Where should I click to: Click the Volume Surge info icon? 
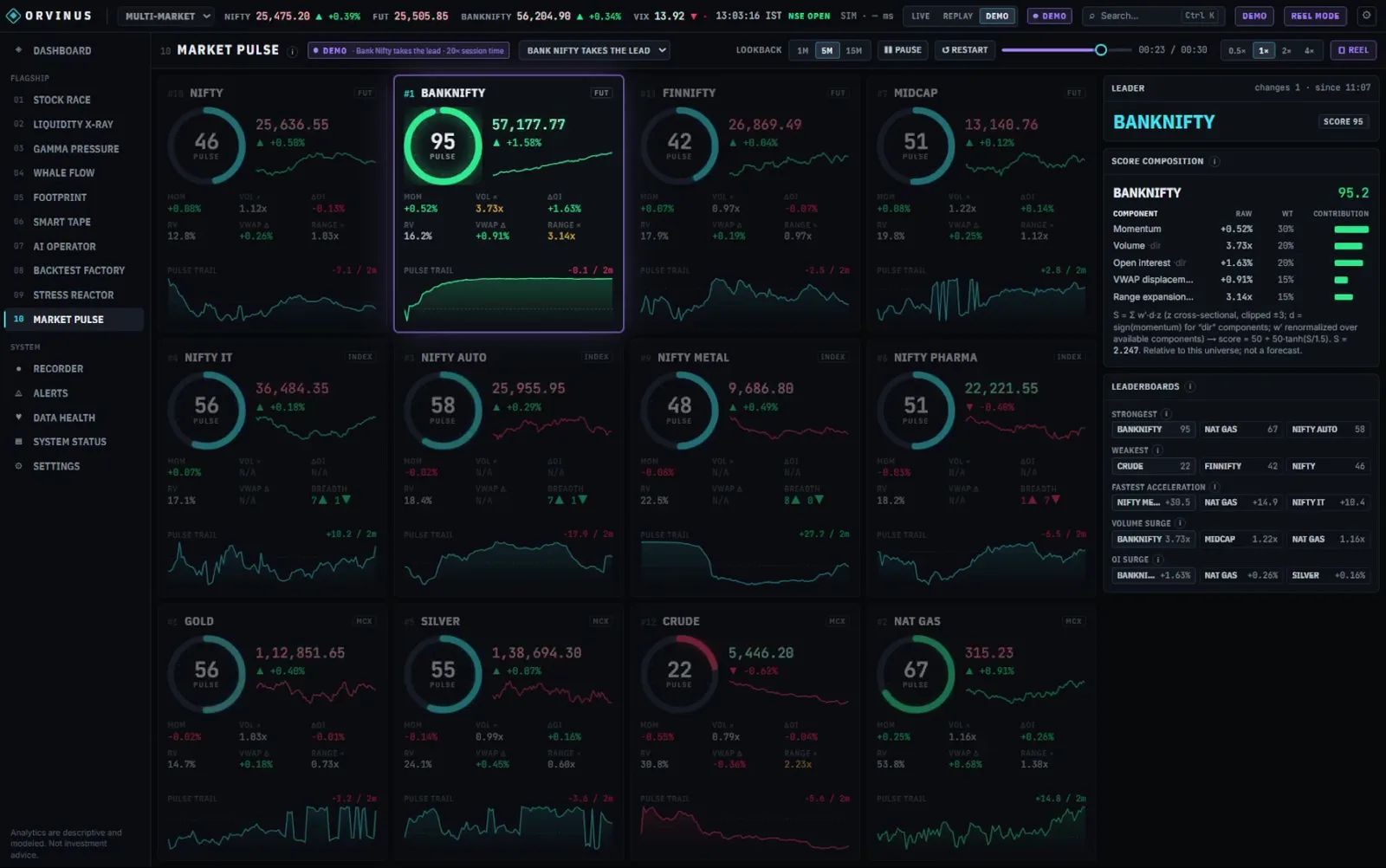click(1179, 523)
